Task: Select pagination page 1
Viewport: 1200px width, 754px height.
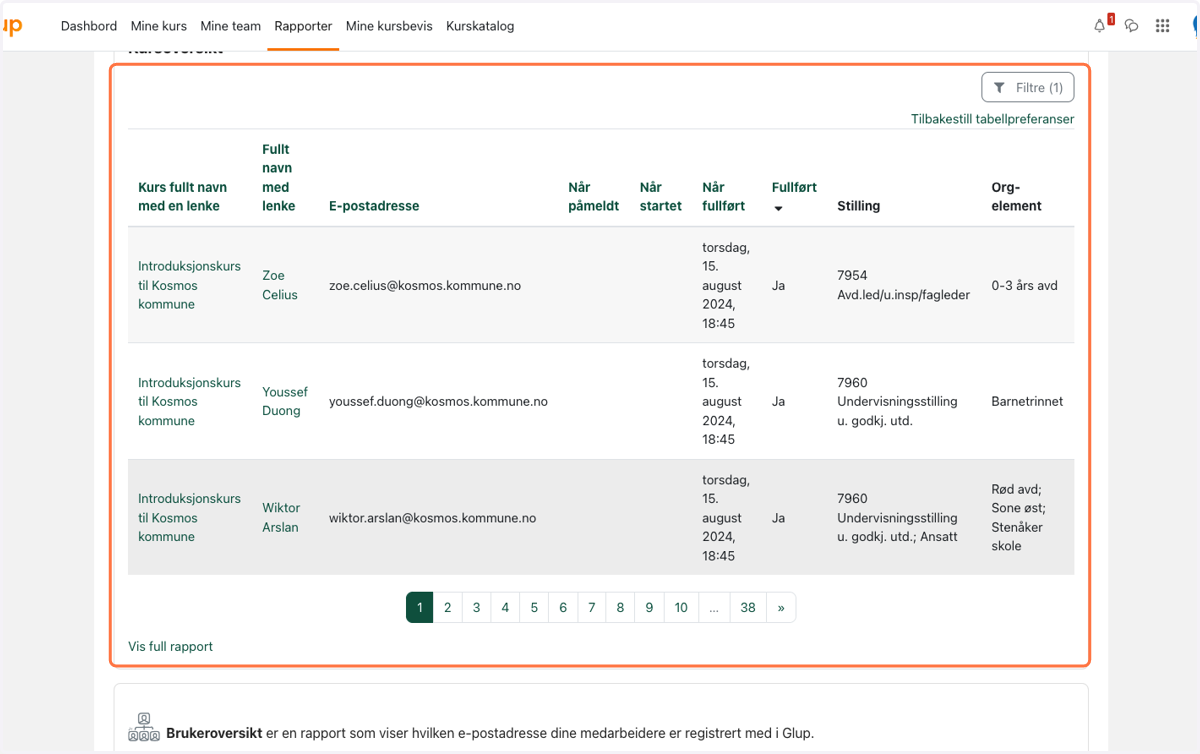Action: tap(419, 607)
